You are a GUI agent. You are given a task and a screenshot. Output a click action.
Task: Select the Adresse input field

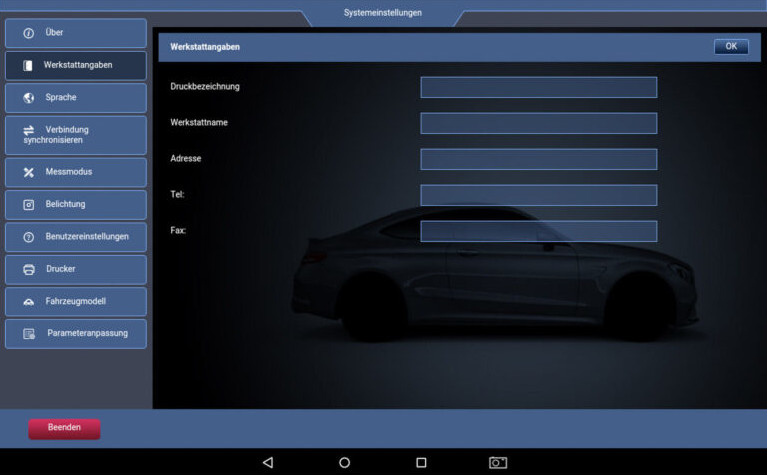[x=538, y=159]
